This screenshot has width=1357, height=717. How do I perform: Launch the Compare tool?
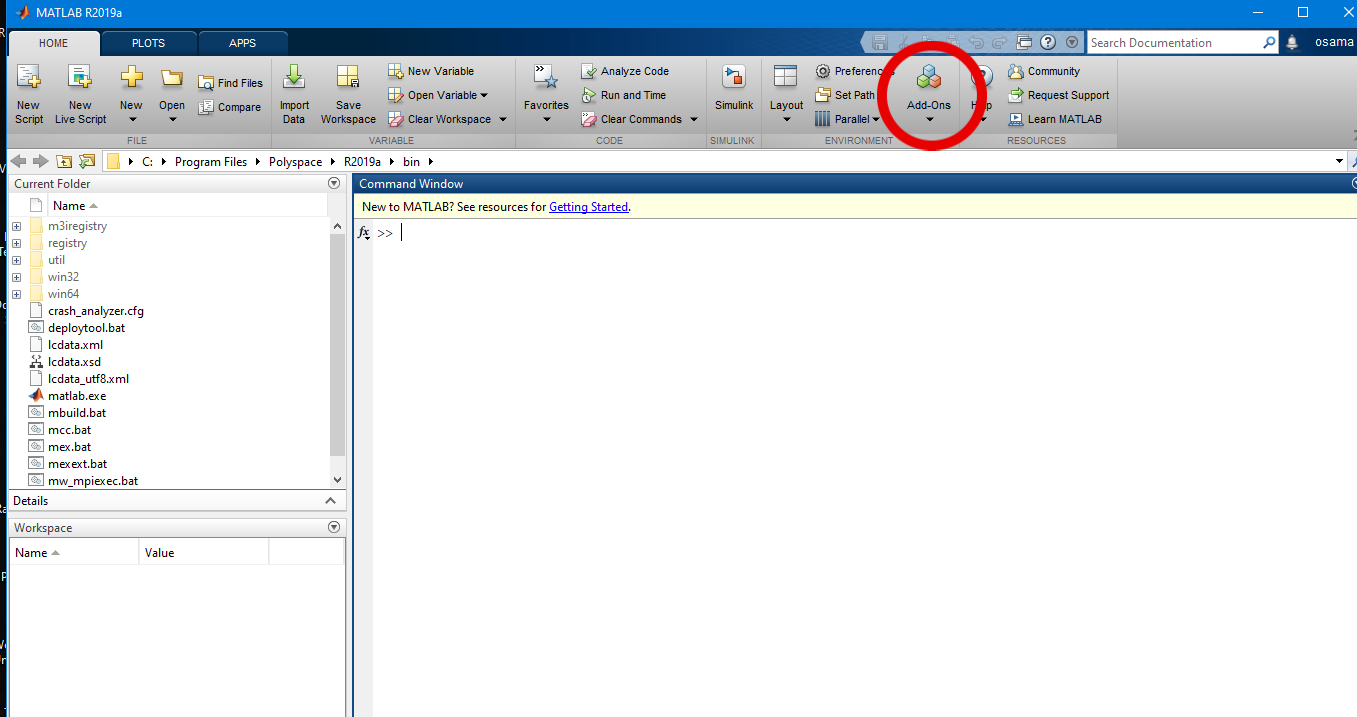(230, 107)
